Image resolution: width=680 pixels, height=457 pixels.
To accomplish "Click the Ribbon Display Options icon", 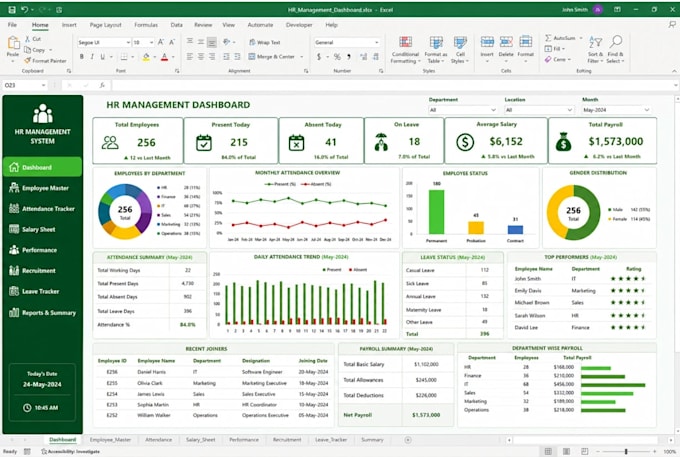I will tap(617, 10).
